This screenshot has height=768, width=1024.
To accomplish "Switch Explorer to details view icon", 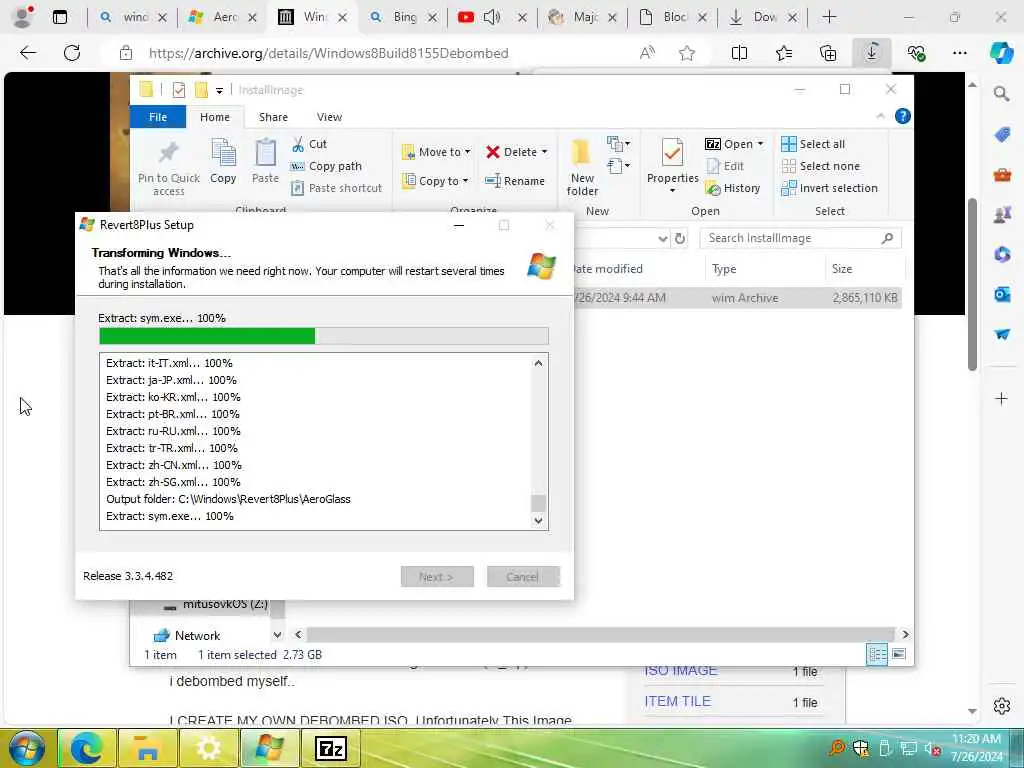I will [877, 654].
